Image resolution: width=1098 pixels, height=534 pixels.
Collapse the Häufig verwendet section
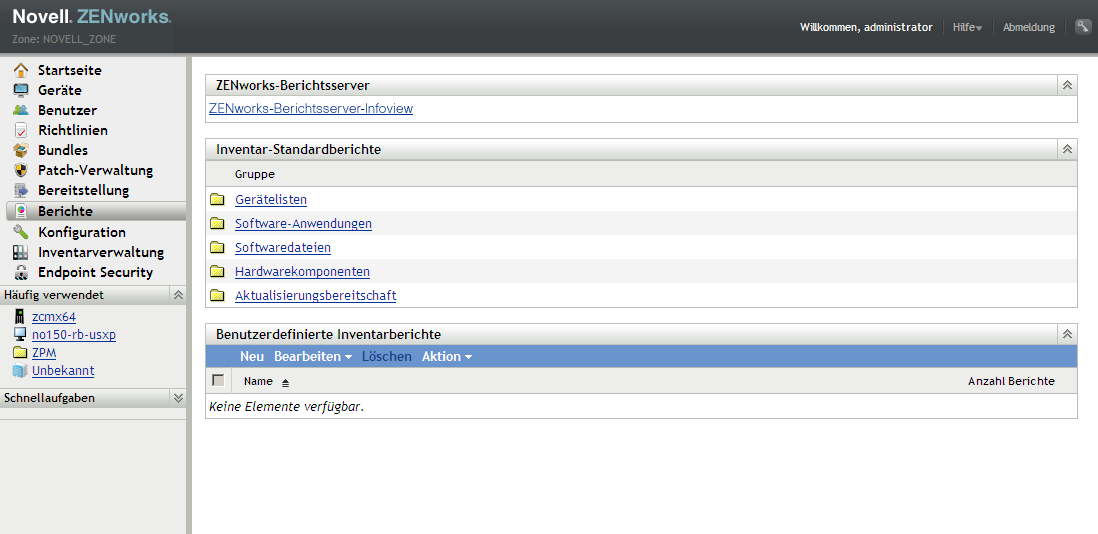click(178, 295)
